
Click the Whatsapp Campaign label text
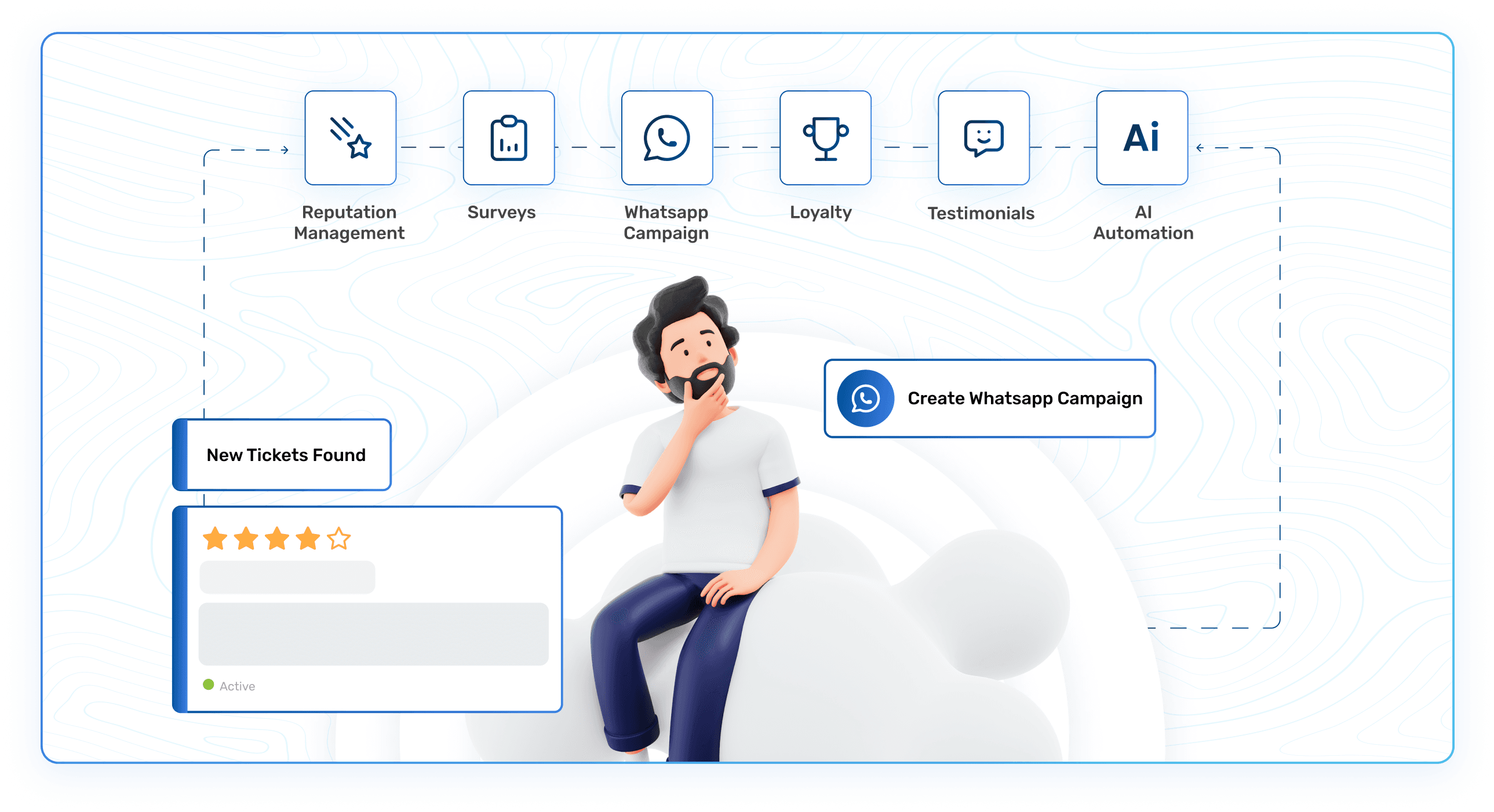666,222
